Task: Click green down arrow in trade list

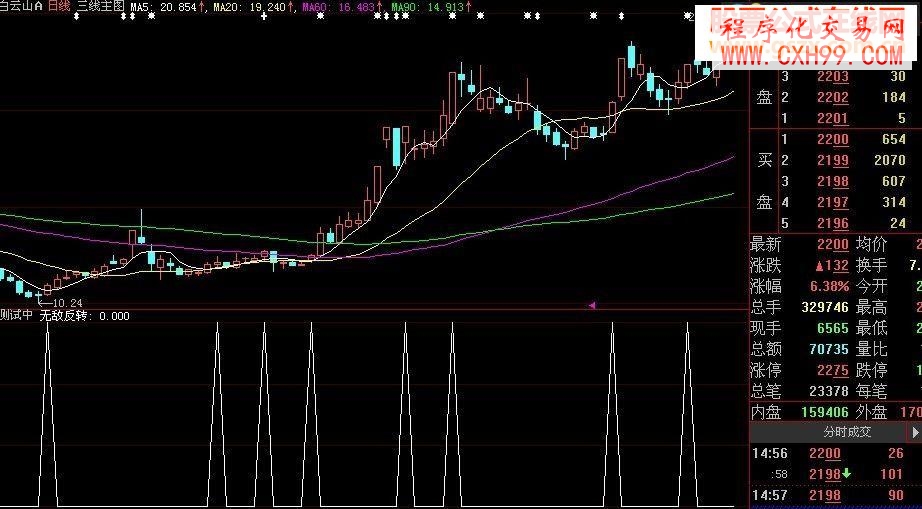Action: point(846,474)
